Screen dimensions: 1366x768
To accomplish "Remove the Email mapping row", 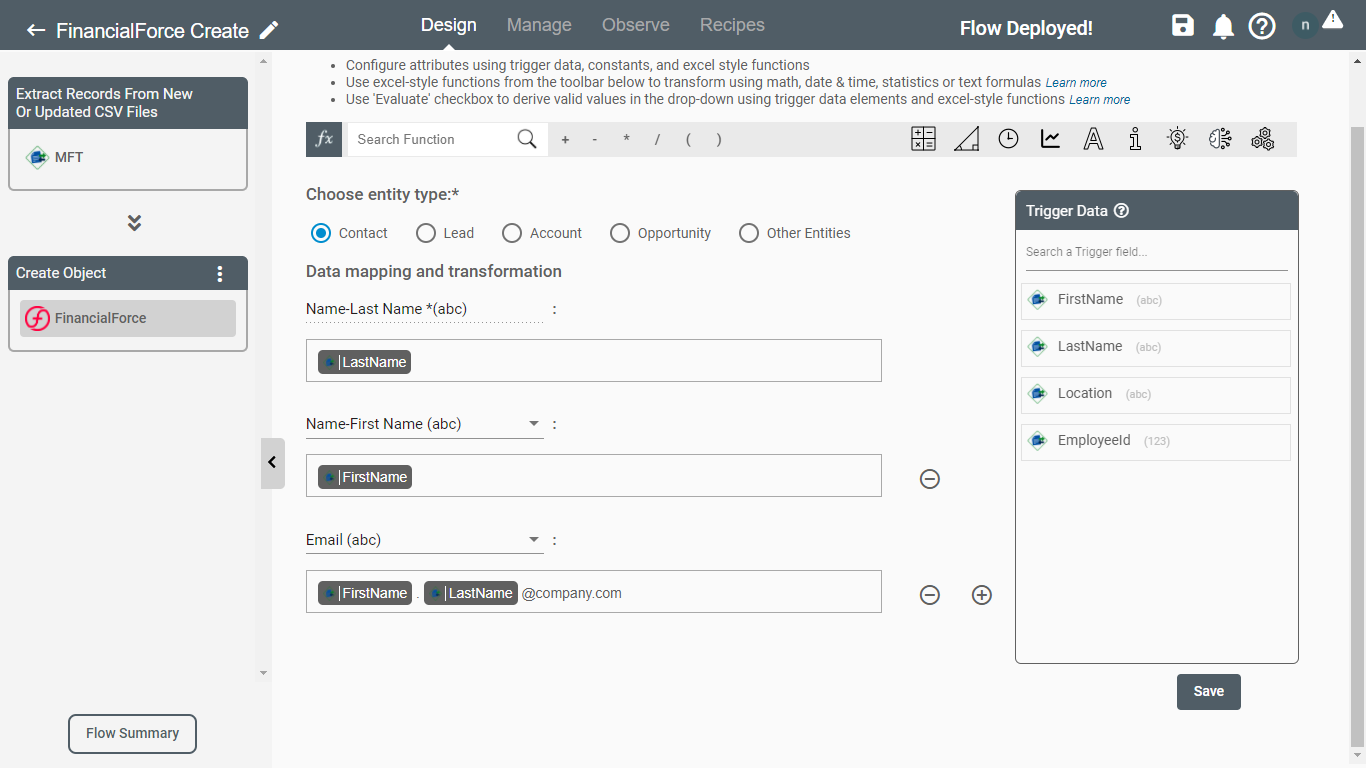I will [x=929, y=595].
